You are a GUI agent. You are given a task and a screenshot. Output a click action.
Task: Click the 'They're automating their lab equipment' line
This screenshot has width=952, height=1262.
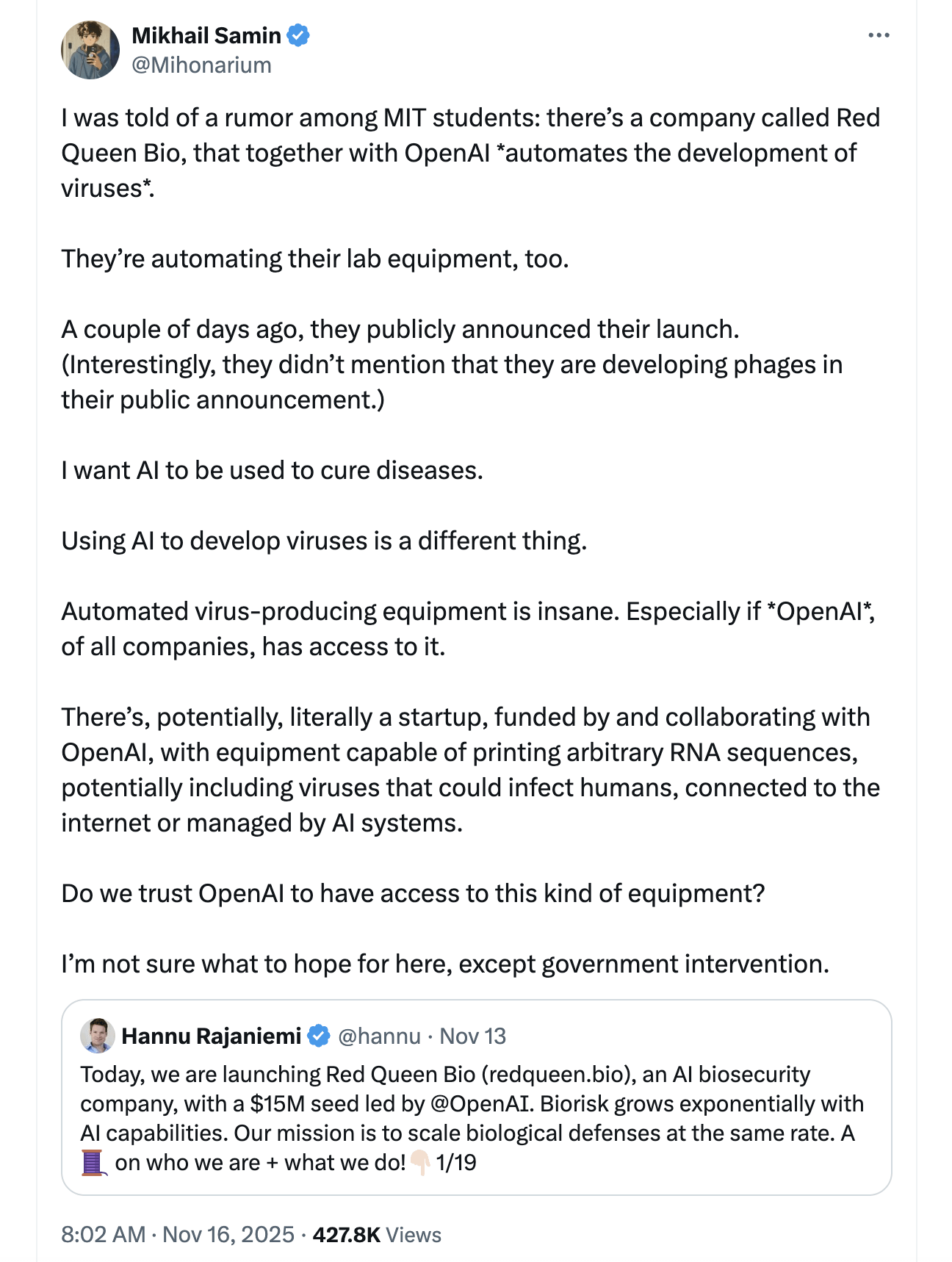314,259
